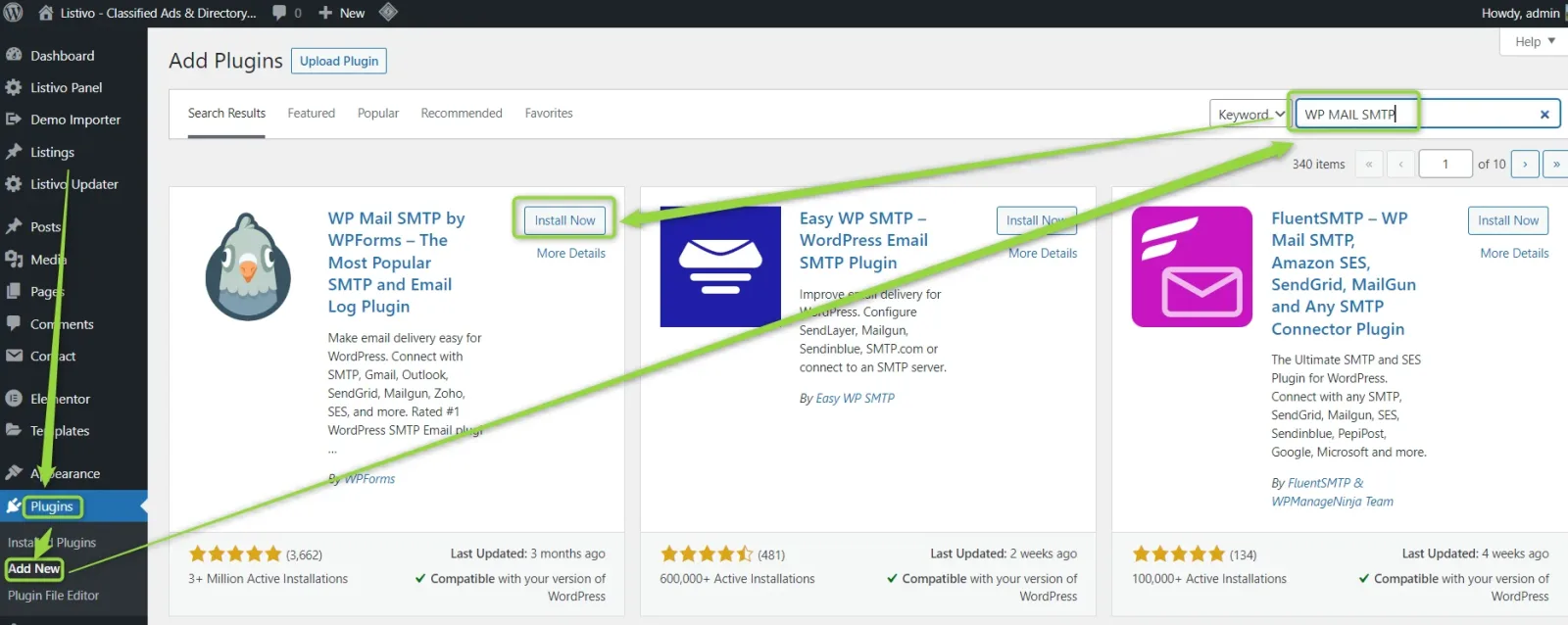Screen dimensions: 1568x625
Task: Switch to Recommended tab
Action: [x=462, y=113]
